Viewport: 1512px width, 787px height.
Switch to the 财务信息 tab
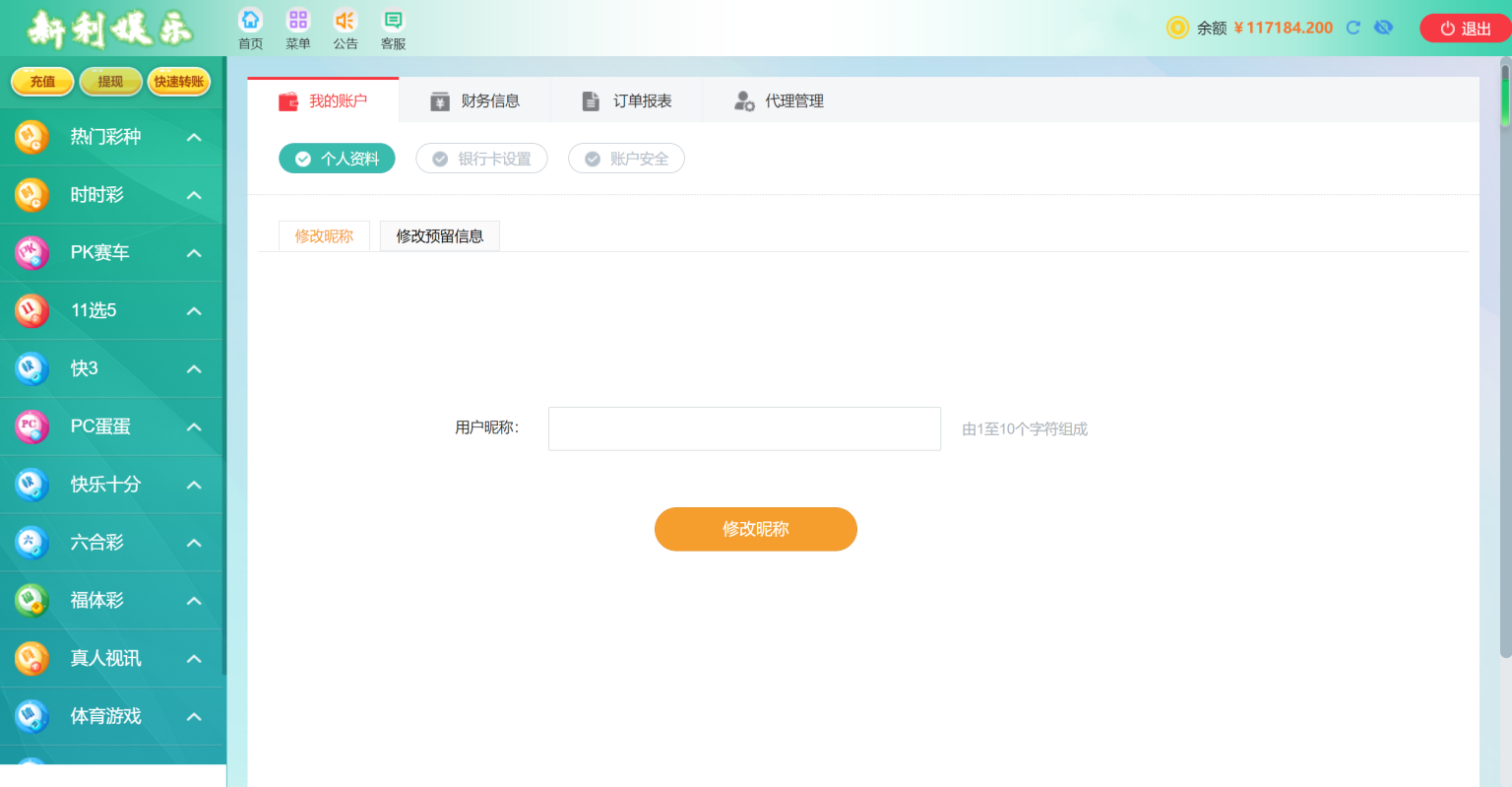point(474,100)
